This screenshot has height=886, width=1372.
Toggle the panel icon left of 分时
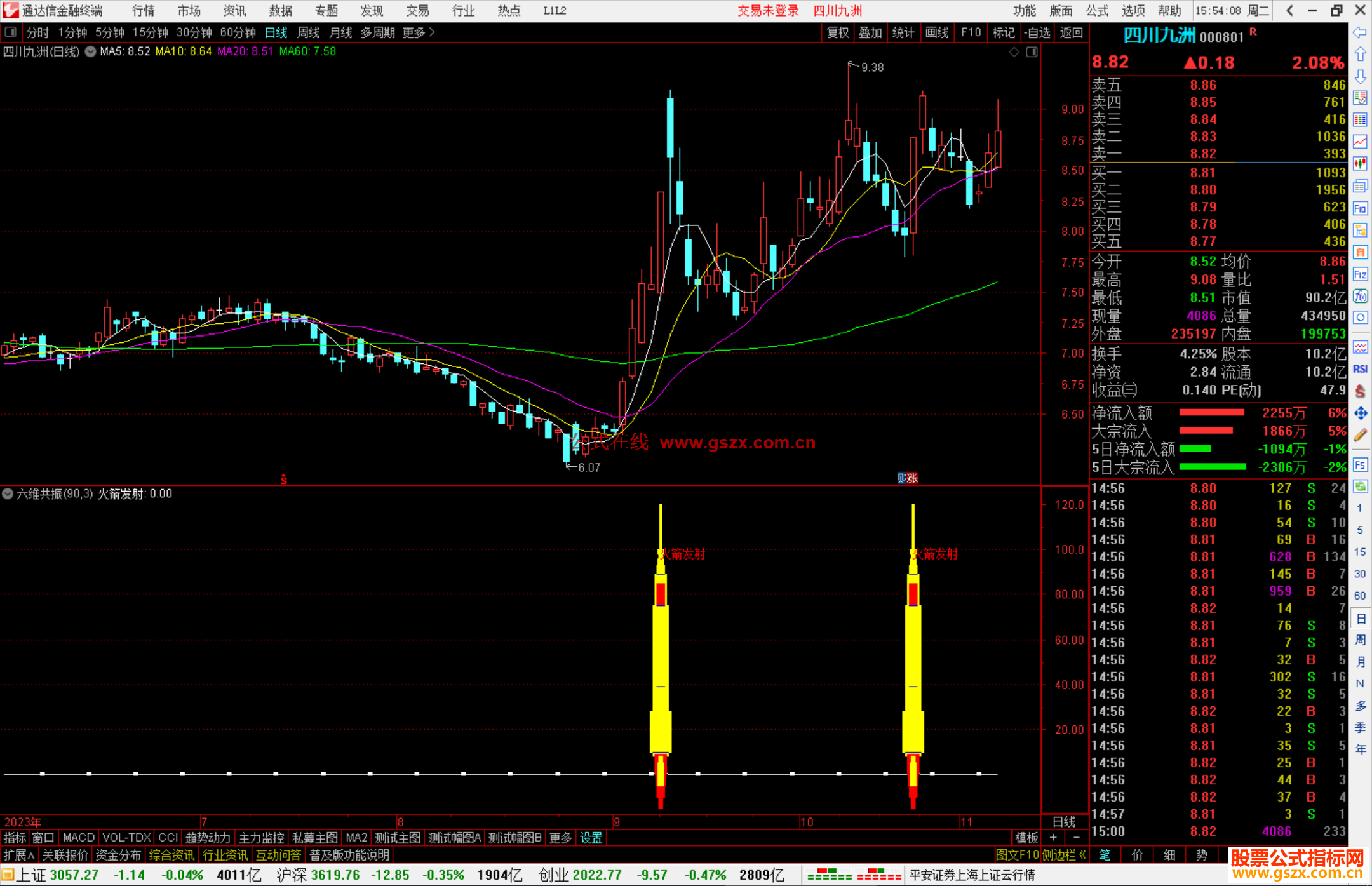pos(11,32)
